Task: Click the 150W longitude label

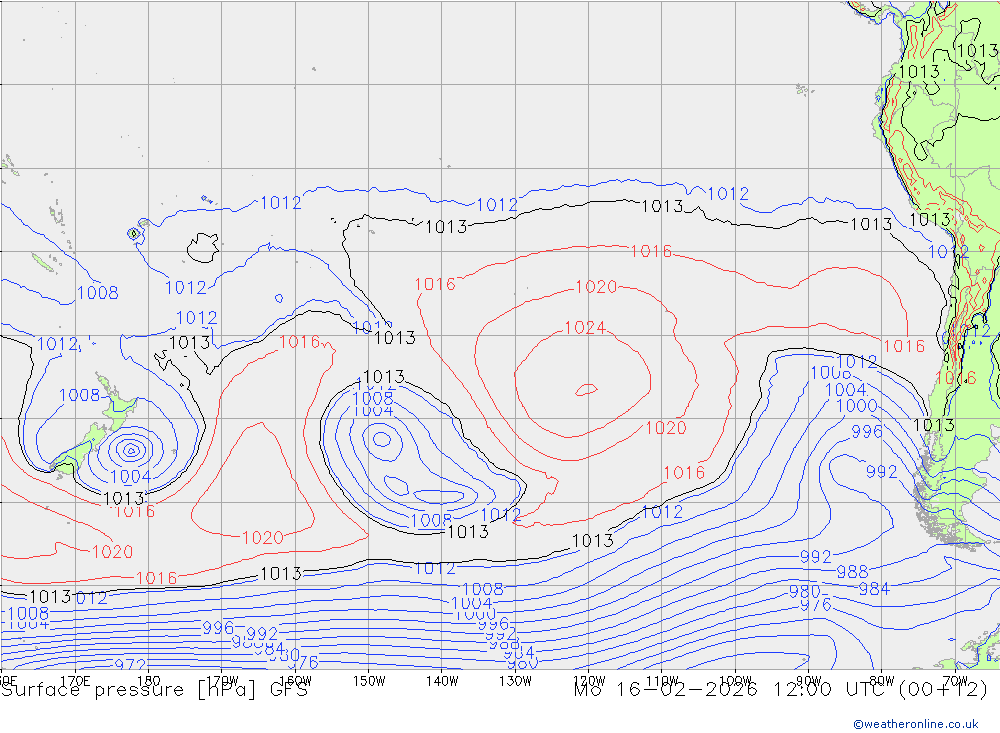Action: pos(369,681)
